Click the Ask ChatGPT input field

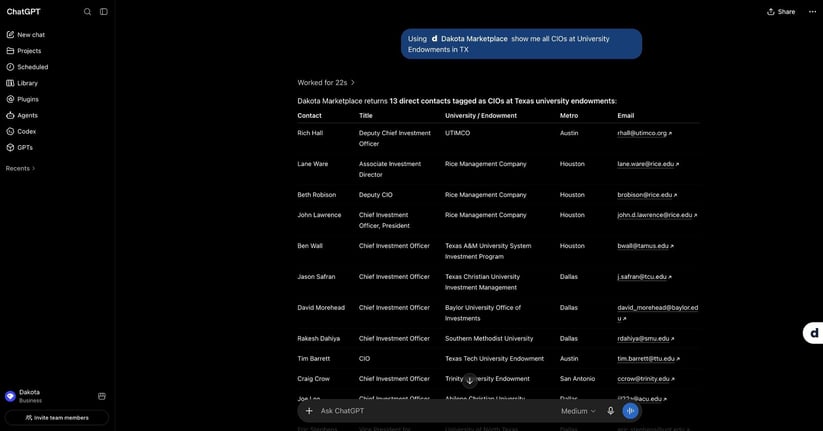coord(436,411)
